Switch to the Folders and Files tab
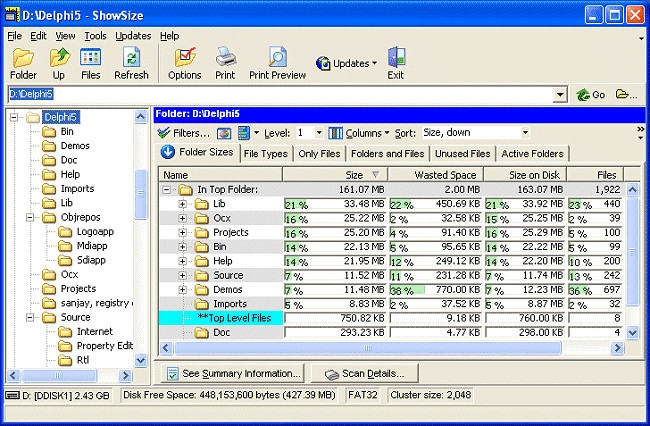The image size is (650, 426). [388, 154]
